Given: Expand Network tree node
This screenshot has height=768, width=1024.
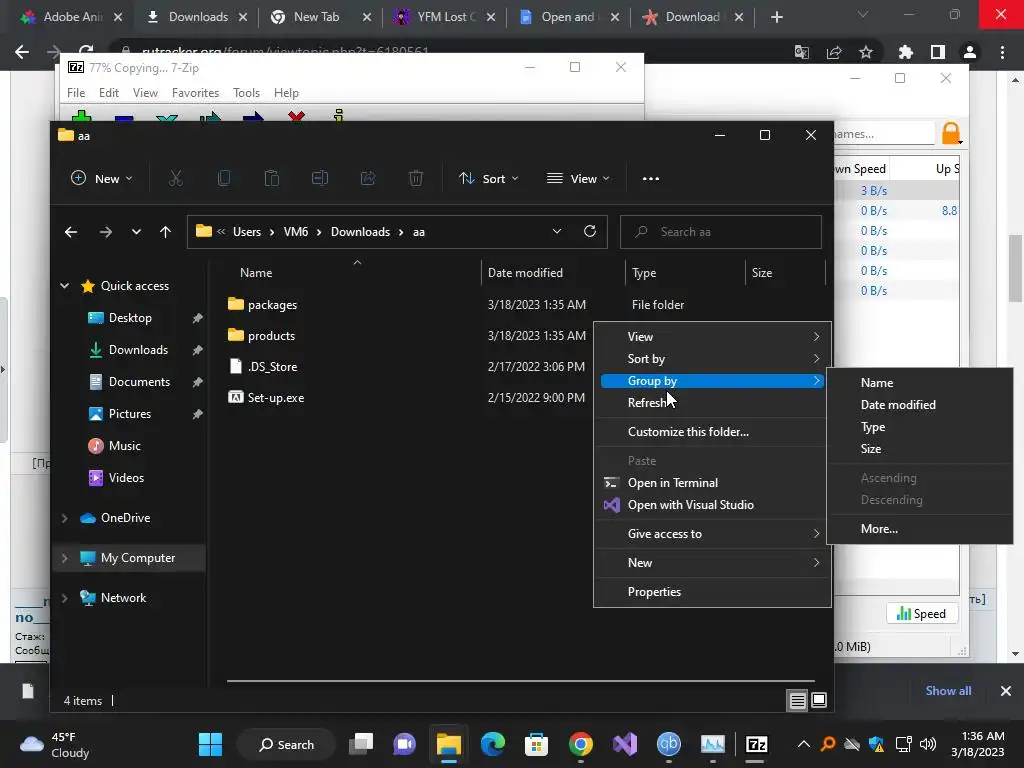Looking at the screenshot, I should (65, 598).
